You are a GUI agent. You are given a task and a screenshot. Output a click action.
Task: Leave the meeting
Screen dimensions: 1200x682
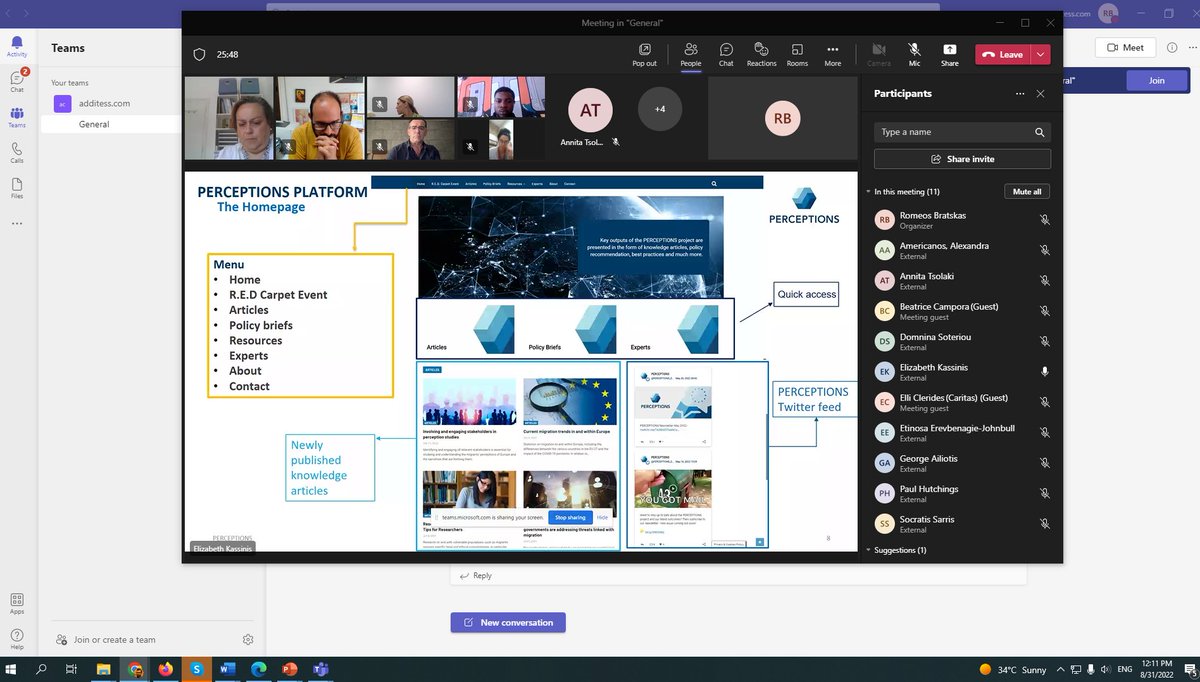(1004, 55)
